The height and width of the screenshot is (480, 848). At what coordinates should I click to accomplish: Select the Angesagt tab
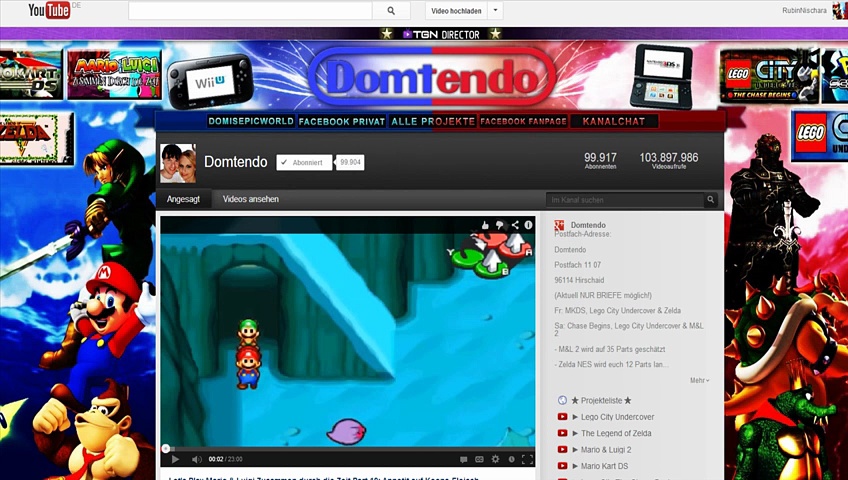[x=183, y=199]
